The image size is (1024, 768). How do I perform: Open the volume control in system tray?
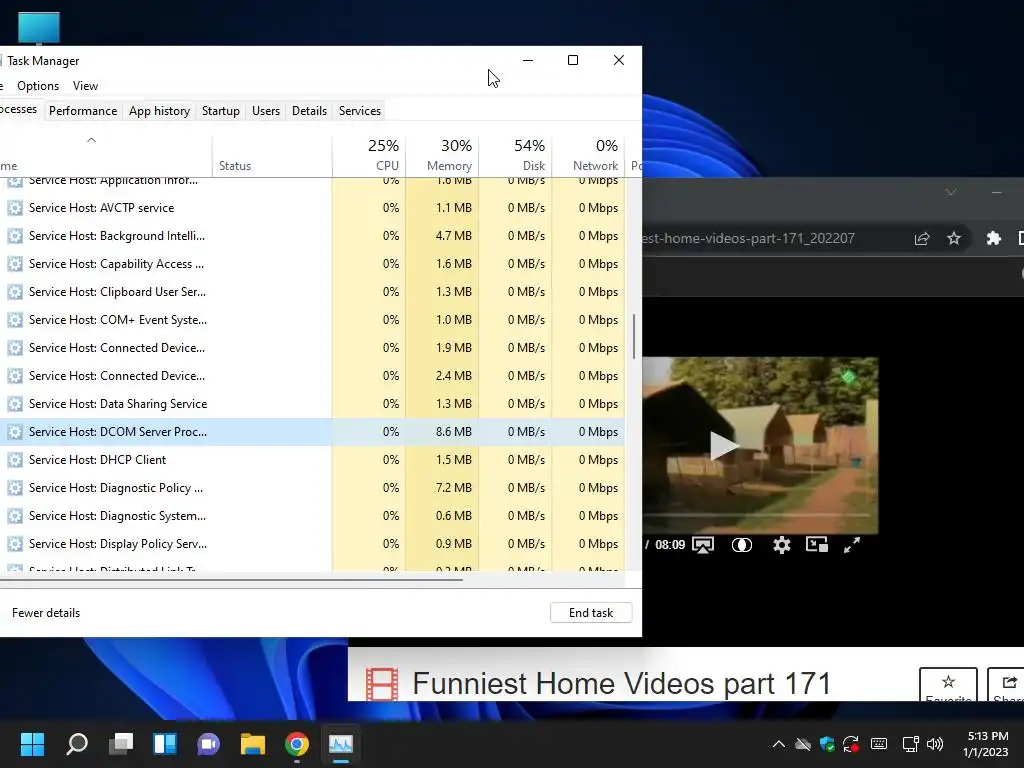(935, 744)
